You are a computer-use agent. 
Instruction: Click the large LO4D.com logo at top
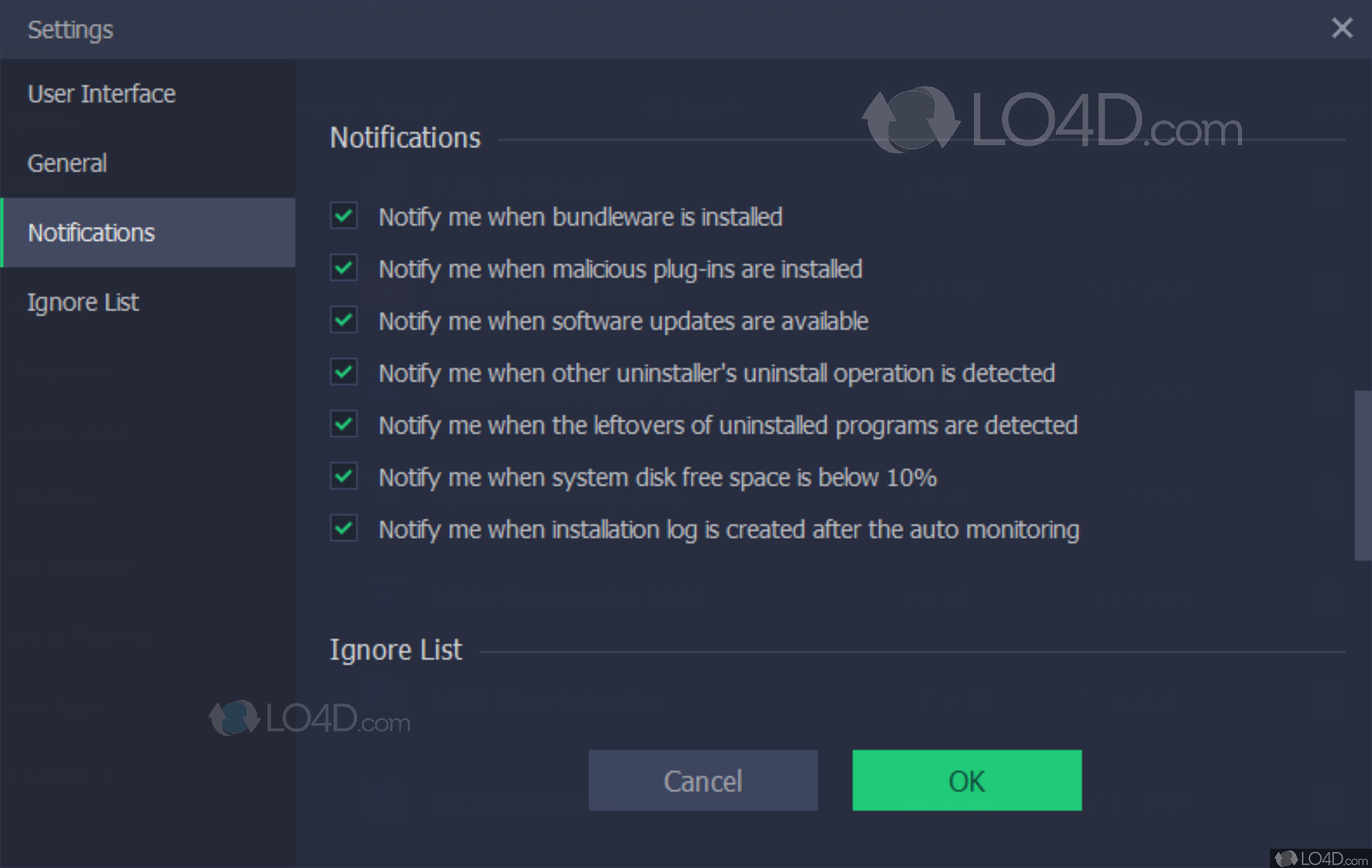pyautogui.click(x=1052, y=121)
